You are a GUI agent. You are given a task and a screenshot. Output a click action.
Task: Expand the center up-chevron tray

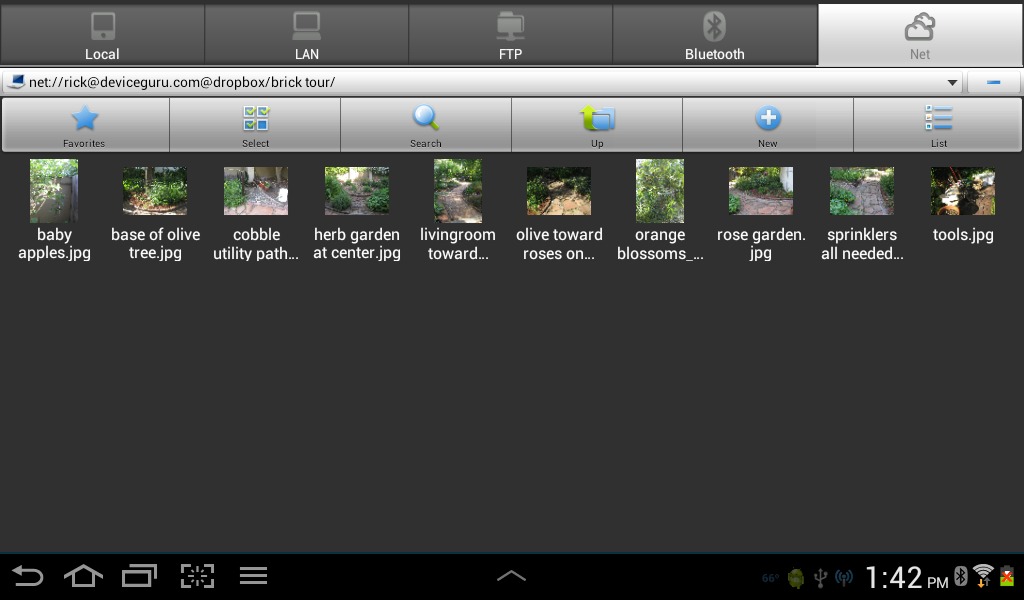click(x=511, y=576)
